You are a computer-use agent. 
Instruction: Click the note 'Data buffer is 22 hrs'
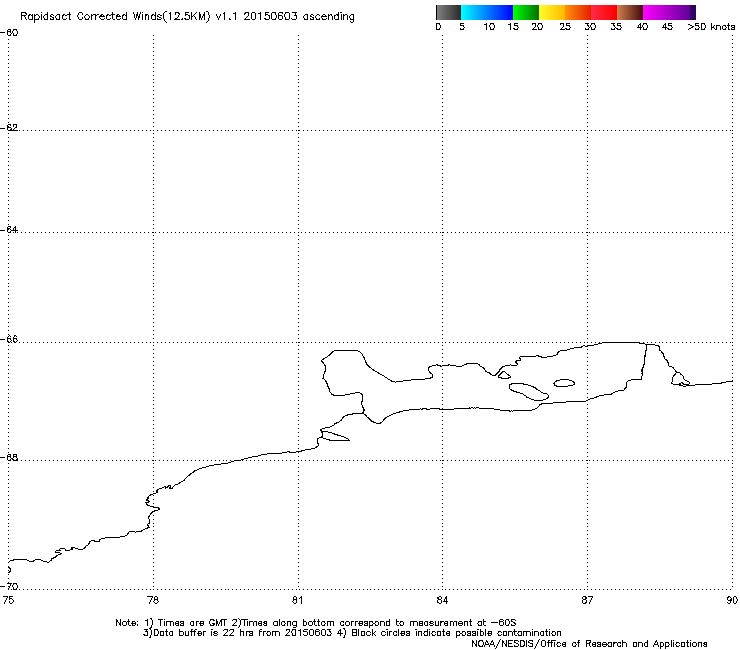pyautogui.click(x=204, y=633)
